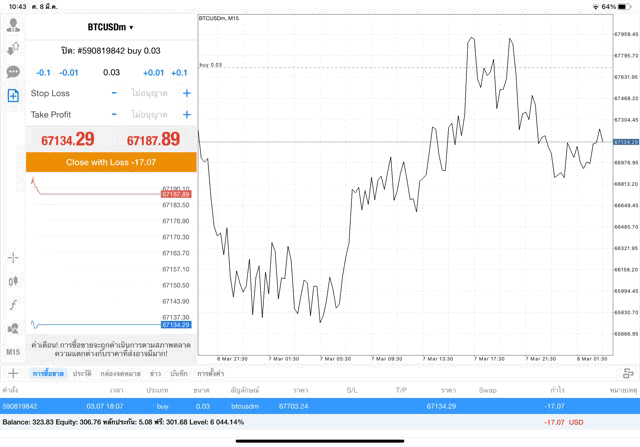Image resolution: width=640 pixels, height=447 pixels.
Task: Open the objects shapes icon
Action: (x=13, y=328)
